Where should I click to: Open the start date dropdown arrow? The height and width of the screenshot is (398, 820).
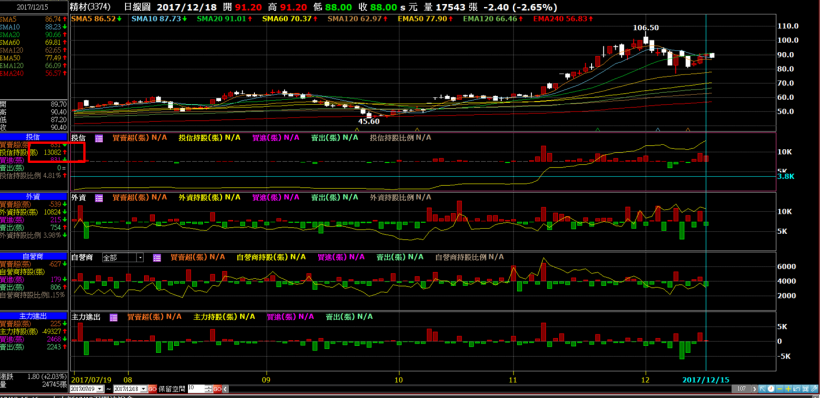(99, 389)
